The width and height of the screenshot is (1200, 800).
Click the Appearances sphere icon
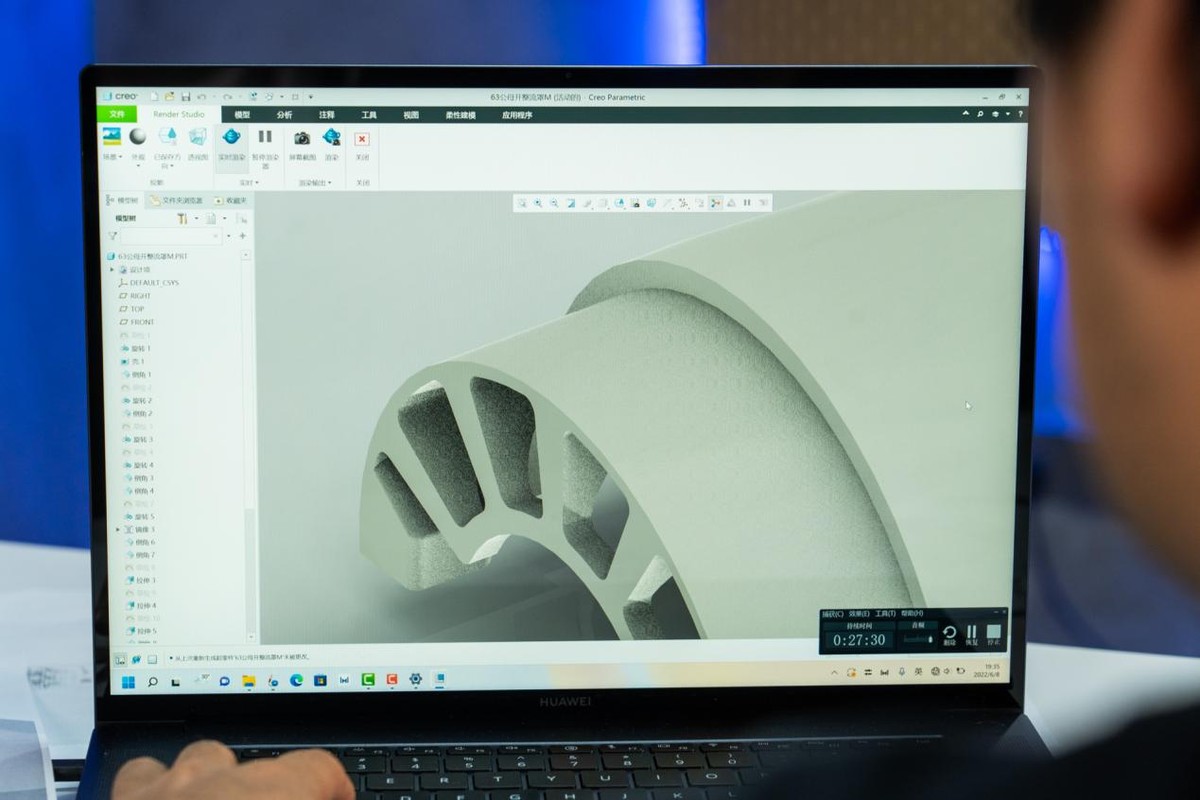point(138,137)
